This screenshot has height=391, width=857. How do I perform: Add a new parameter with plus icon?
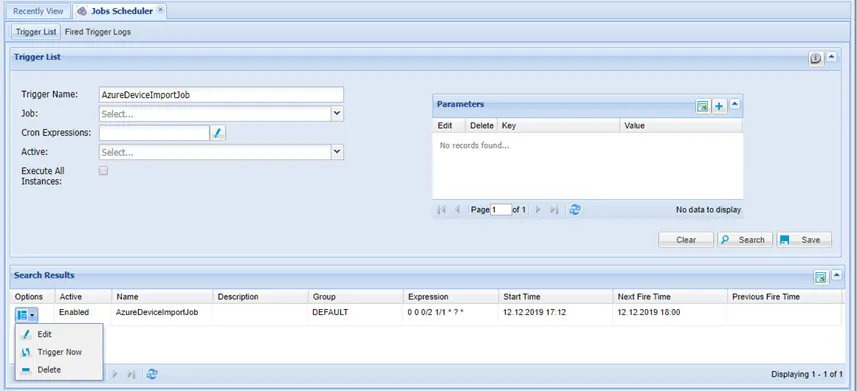tap(719, 107)
